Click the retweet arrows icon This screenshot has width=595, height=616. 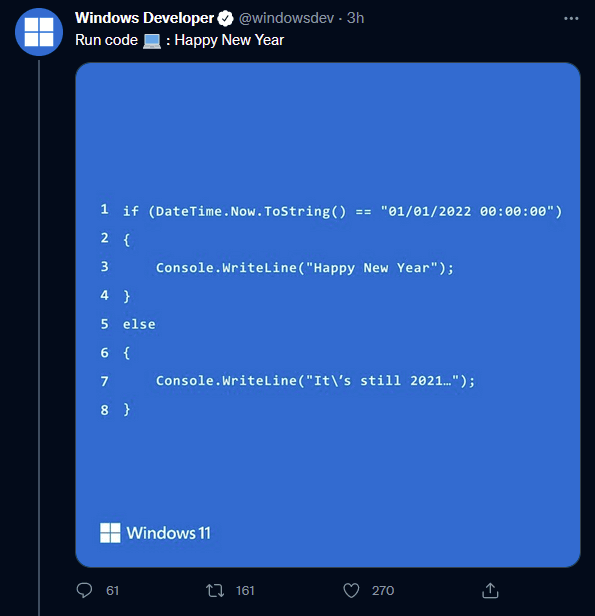coord(215,590)
